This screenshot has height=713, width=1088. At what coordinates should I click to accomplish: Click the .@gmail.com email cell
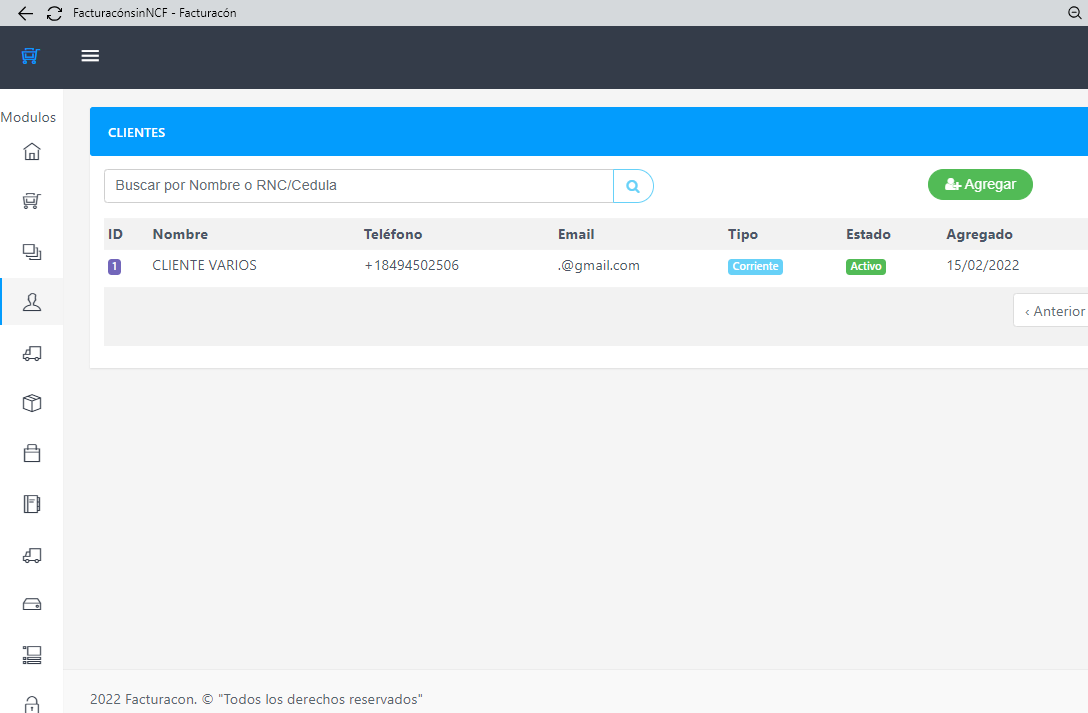(599, 266)
